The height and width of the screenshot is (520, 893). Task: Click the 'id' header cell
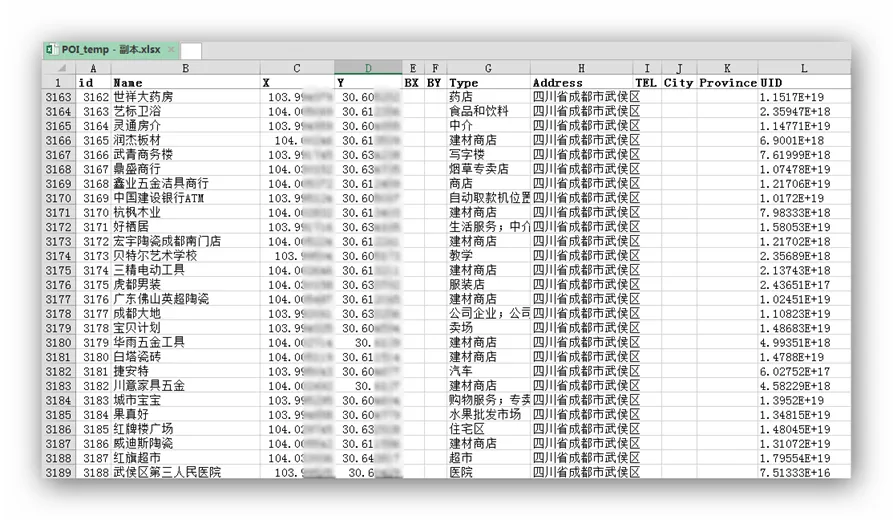point(93,83)
